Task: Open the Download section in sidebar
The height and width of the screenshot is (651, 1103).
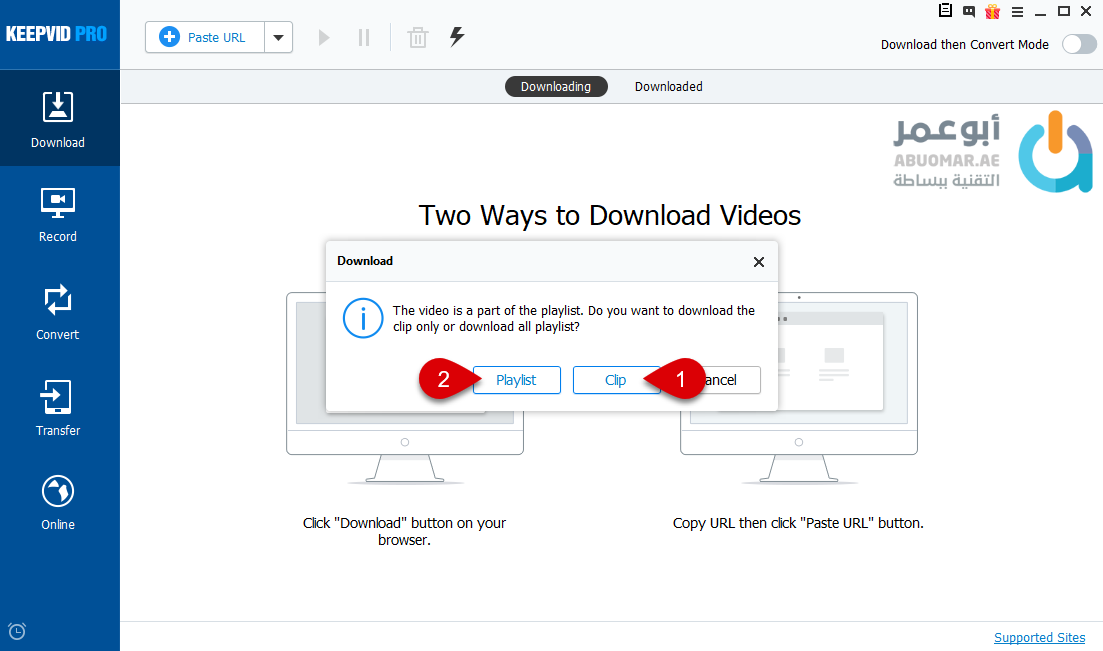Action: point(58,120)
